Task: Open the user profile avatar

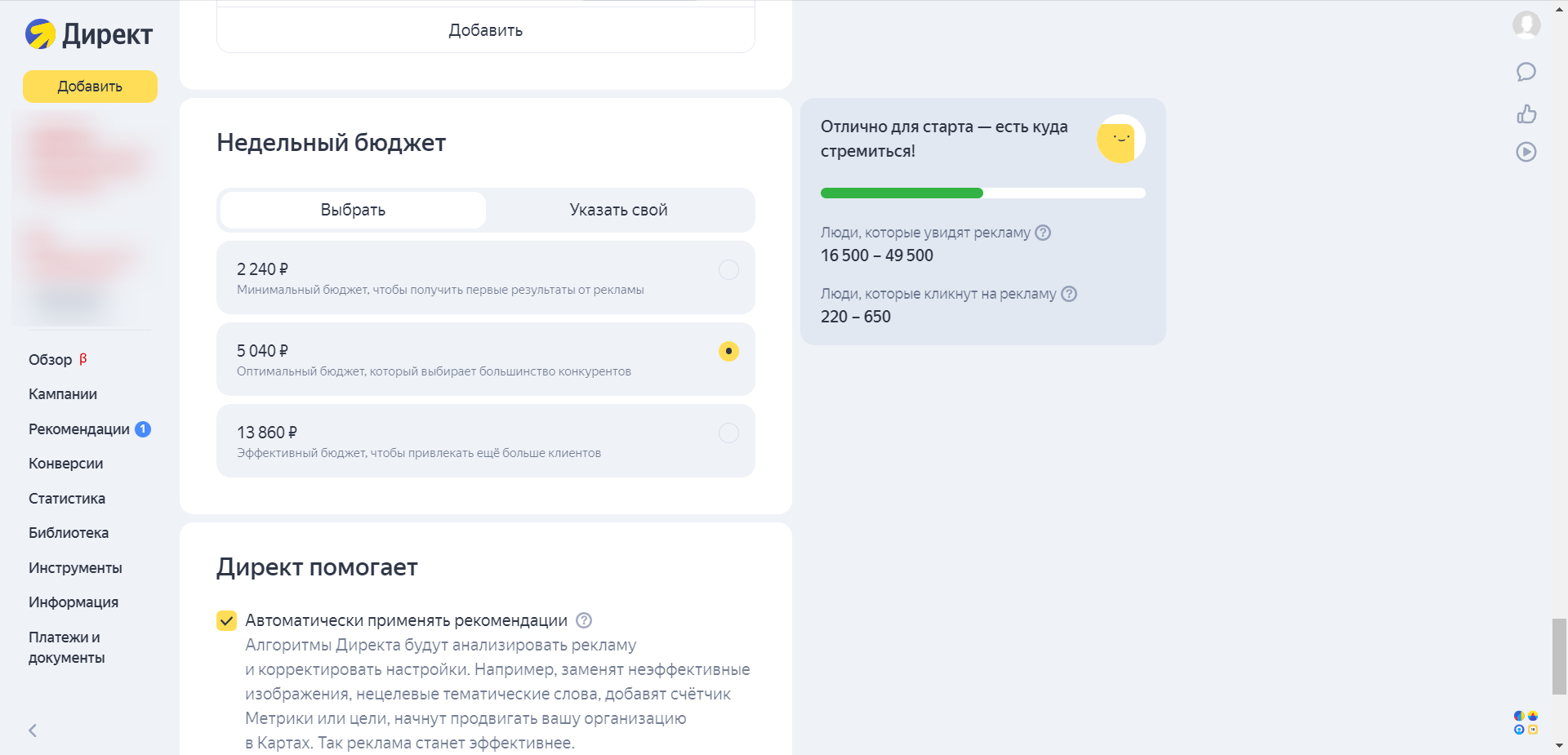Action: (1526, 24)
